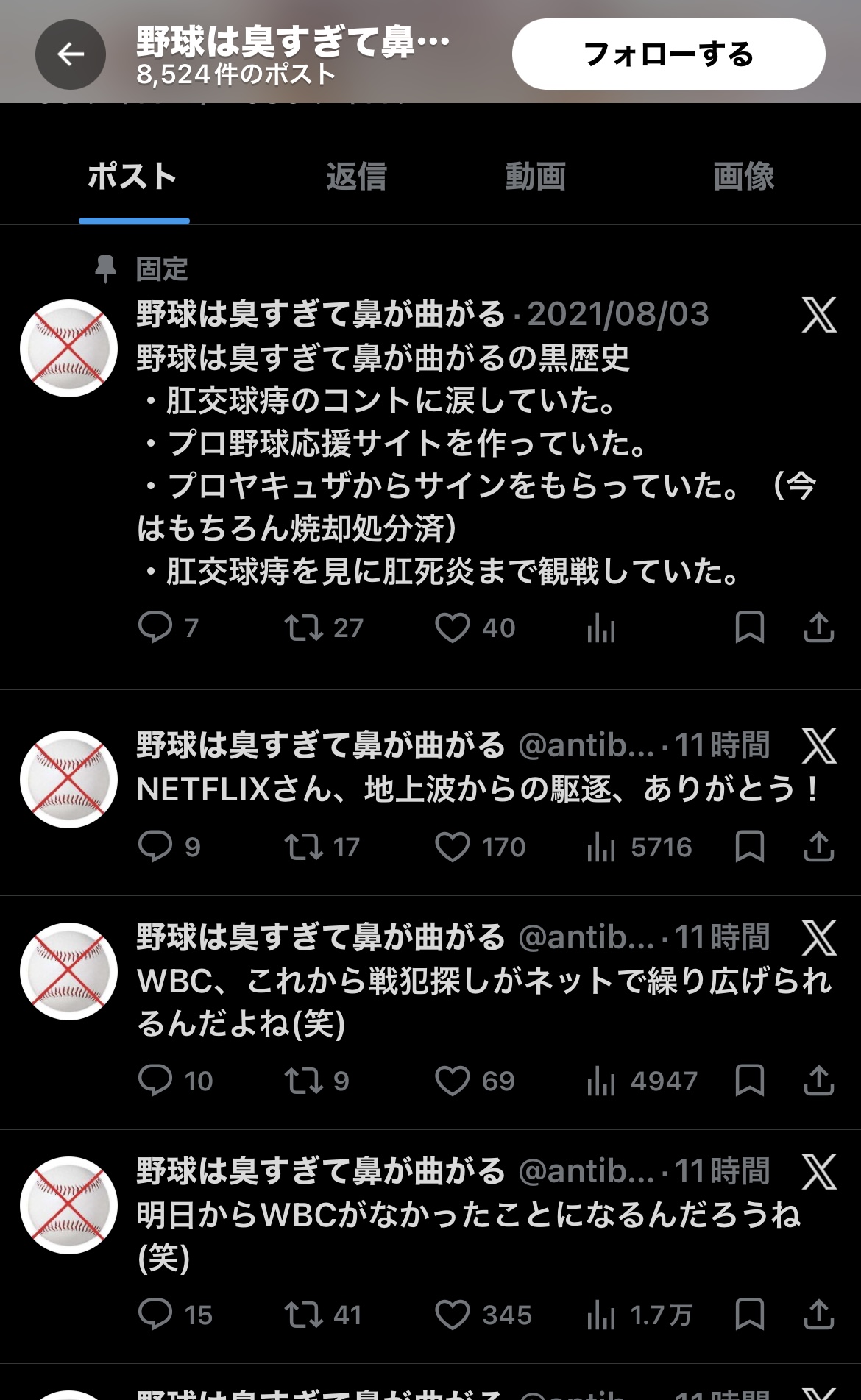This screenshot has width=861, height=1400.
Task: Open avatar of the NETFLIX post
Action: [68, 779]
